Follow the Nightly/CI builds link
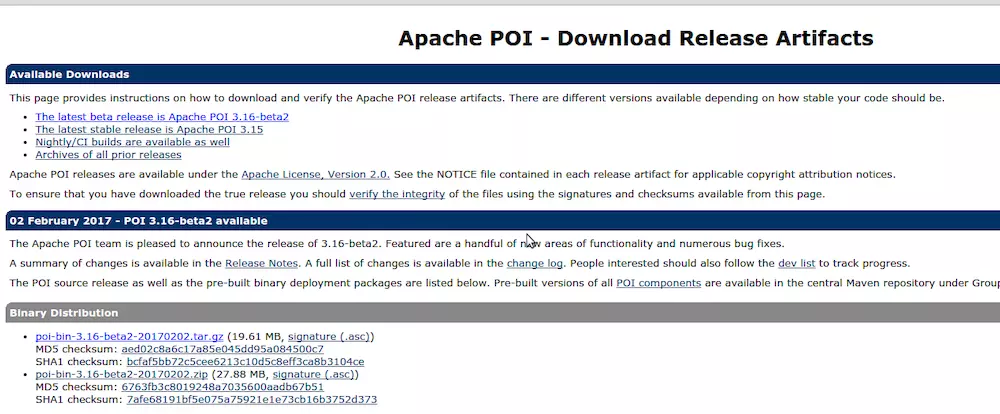The image size is (1000, 414). [133, 142]
